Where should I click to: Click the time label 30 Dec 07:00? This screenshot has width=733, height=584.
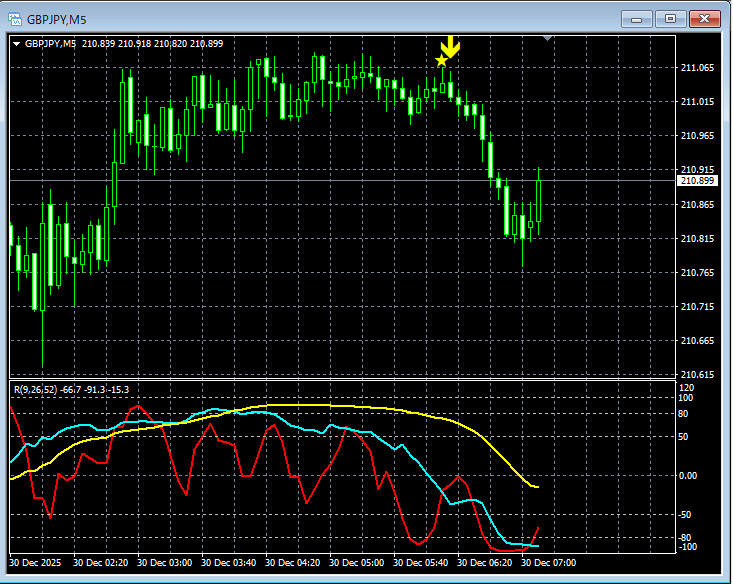[x=549, y=562]
